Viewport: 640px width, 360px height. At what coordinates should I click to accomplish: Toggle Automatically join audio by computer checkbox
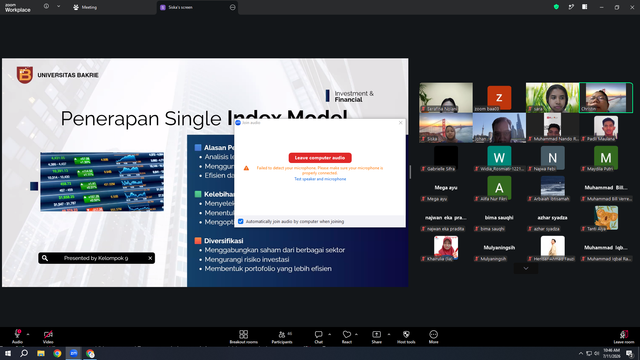coord(241,221)
